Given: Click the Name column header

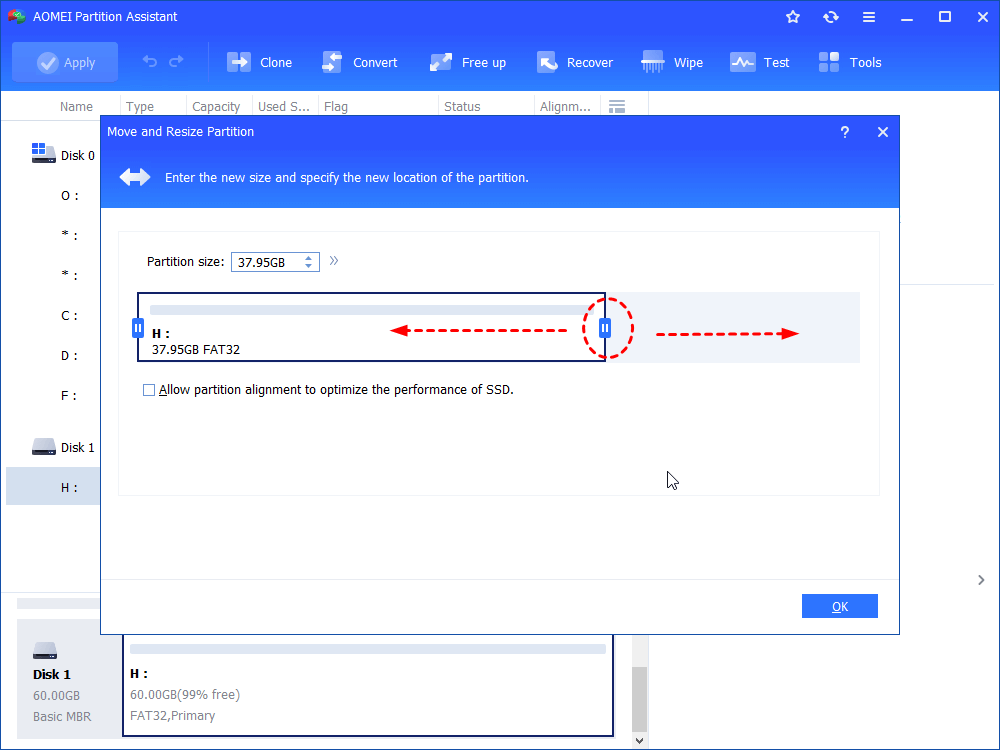Looking at the screenshot, I should (76, 107).
